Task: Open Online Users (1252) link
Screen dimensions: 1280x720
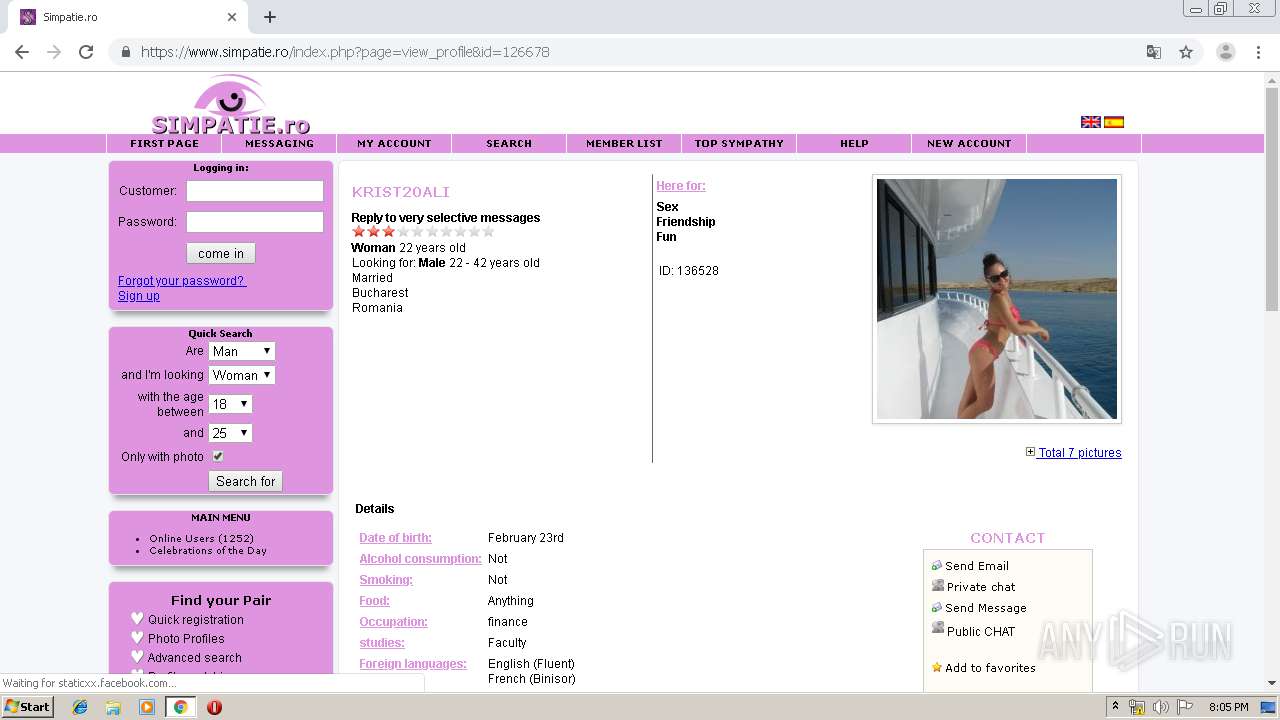Action: click(202, 538)
